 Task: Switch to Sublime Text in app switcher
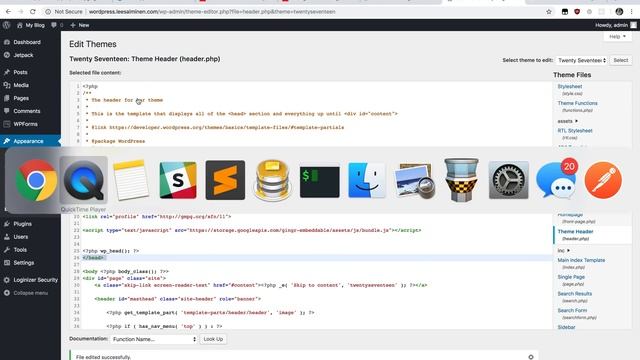(225, 180)
